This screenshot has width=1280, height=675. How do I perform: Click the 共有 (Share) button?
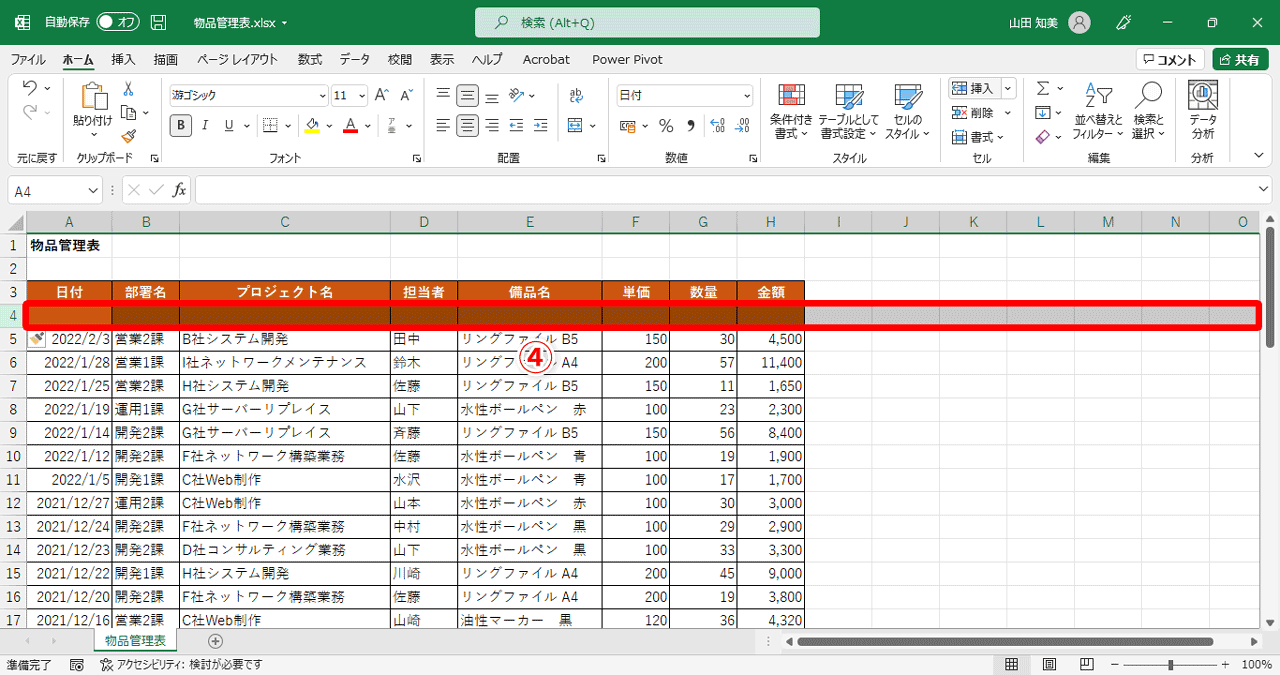(1240, 58)
